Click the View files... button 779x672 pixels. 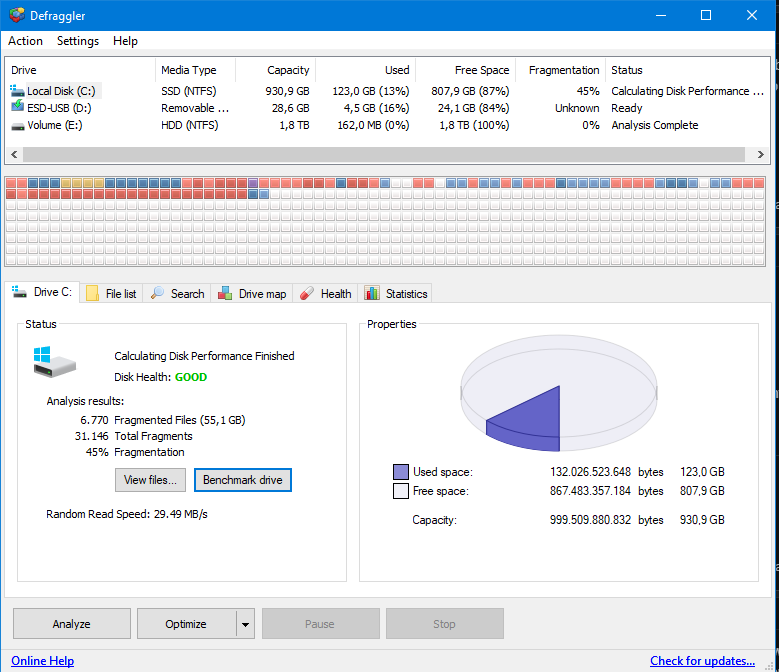point(150,480)
